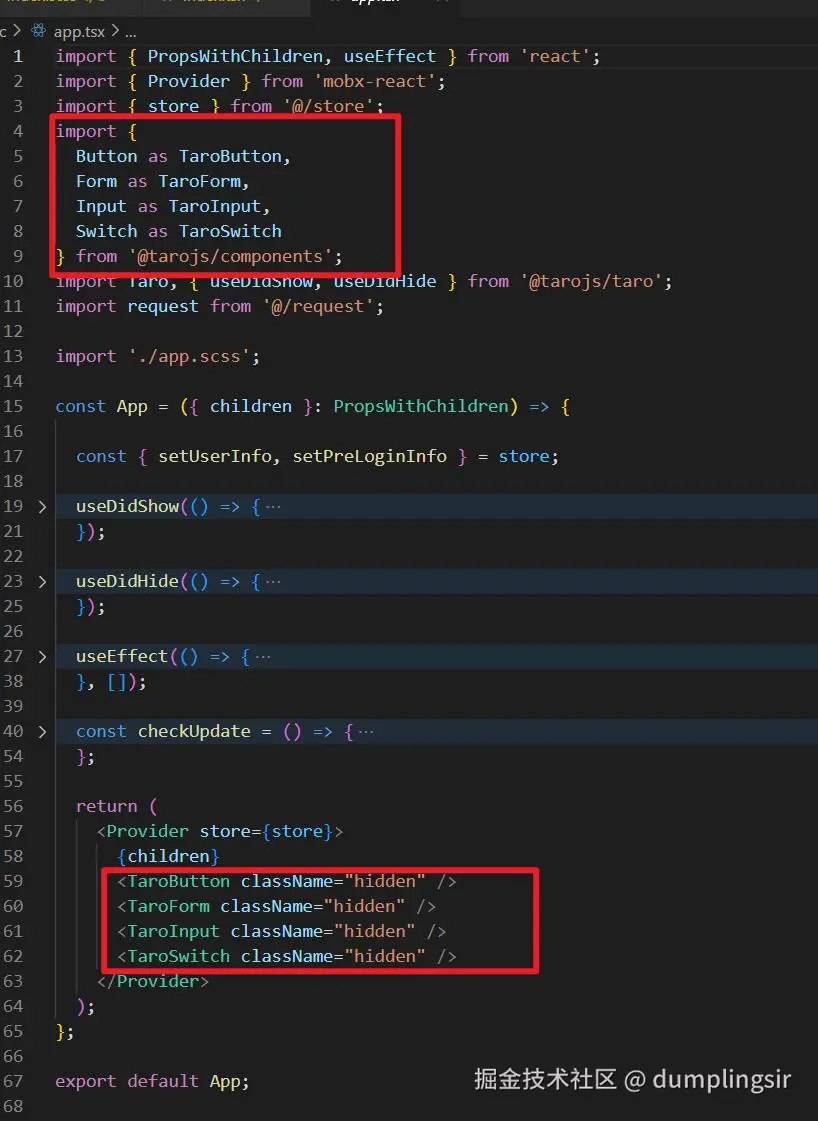
Task: Click line number 1 in the gutter
Action: click(18, 56)
